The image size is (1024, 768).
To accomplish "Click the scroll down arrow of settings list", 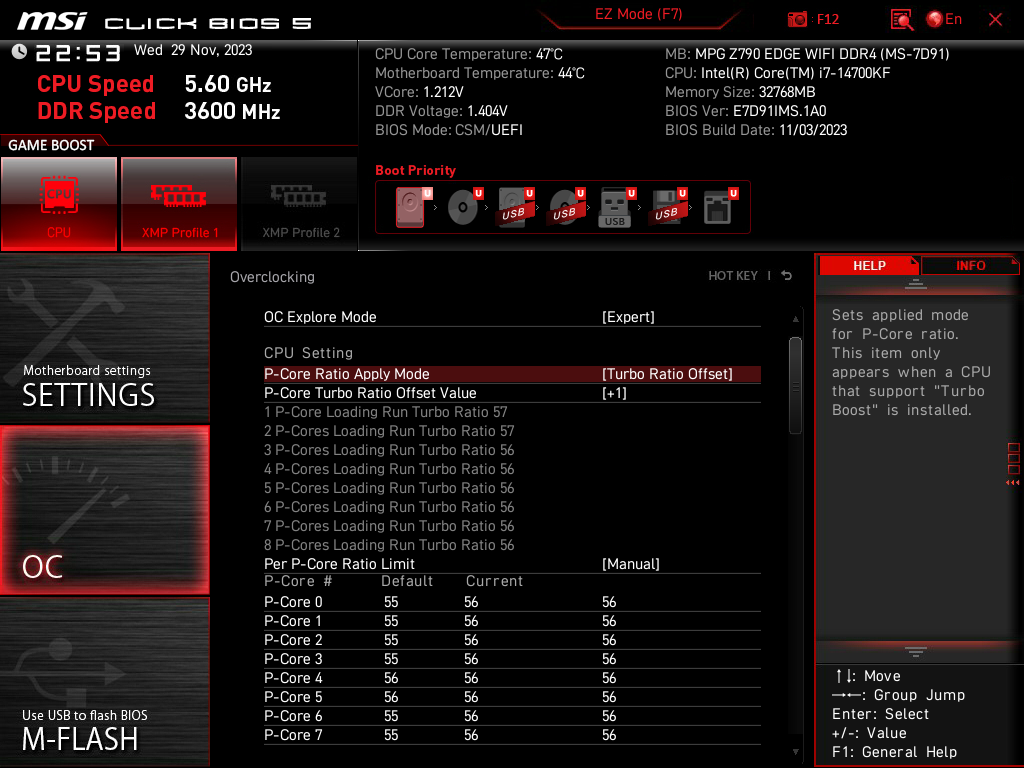I will point(795,752).
